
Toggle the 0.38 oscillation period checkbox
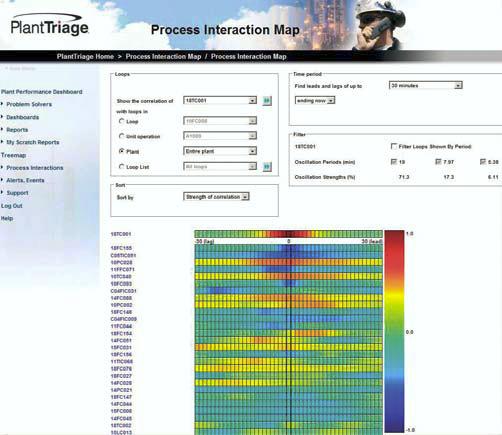coord(483,162)
